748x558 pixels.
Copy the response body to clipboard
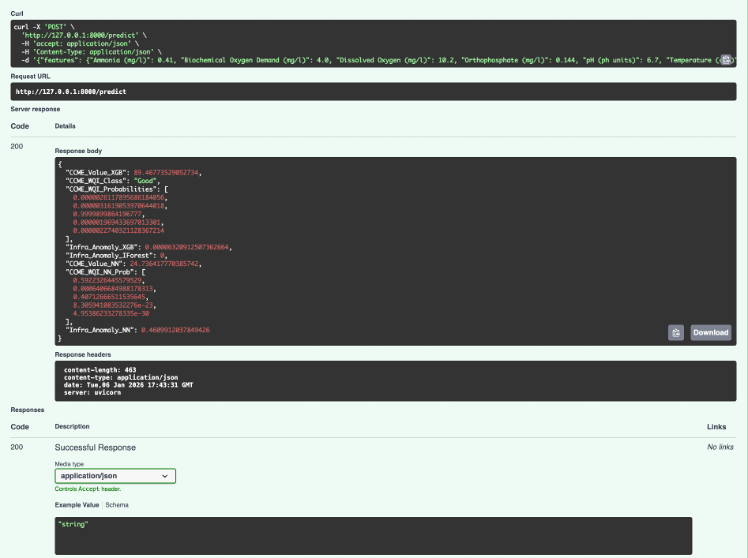675,333
